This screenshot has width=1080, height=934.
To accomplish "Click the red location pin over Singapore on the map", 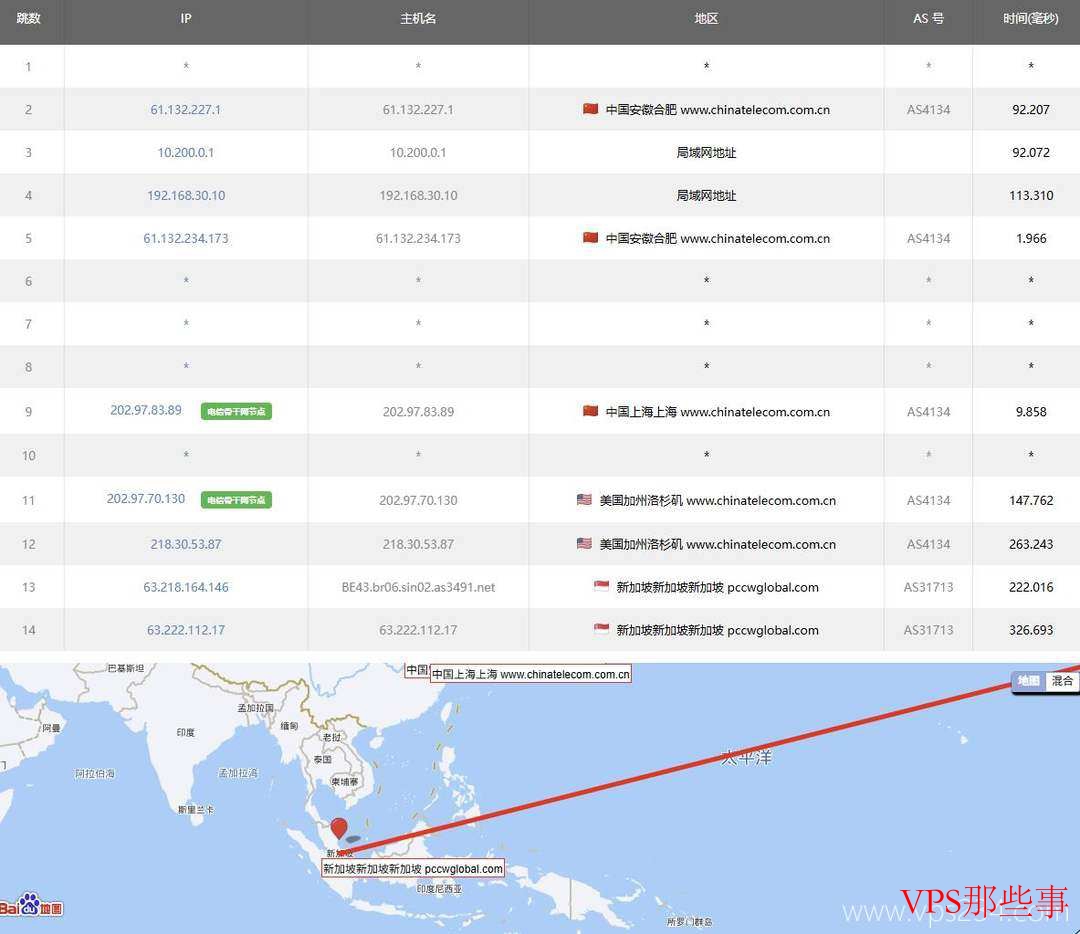I will point(339,827).
